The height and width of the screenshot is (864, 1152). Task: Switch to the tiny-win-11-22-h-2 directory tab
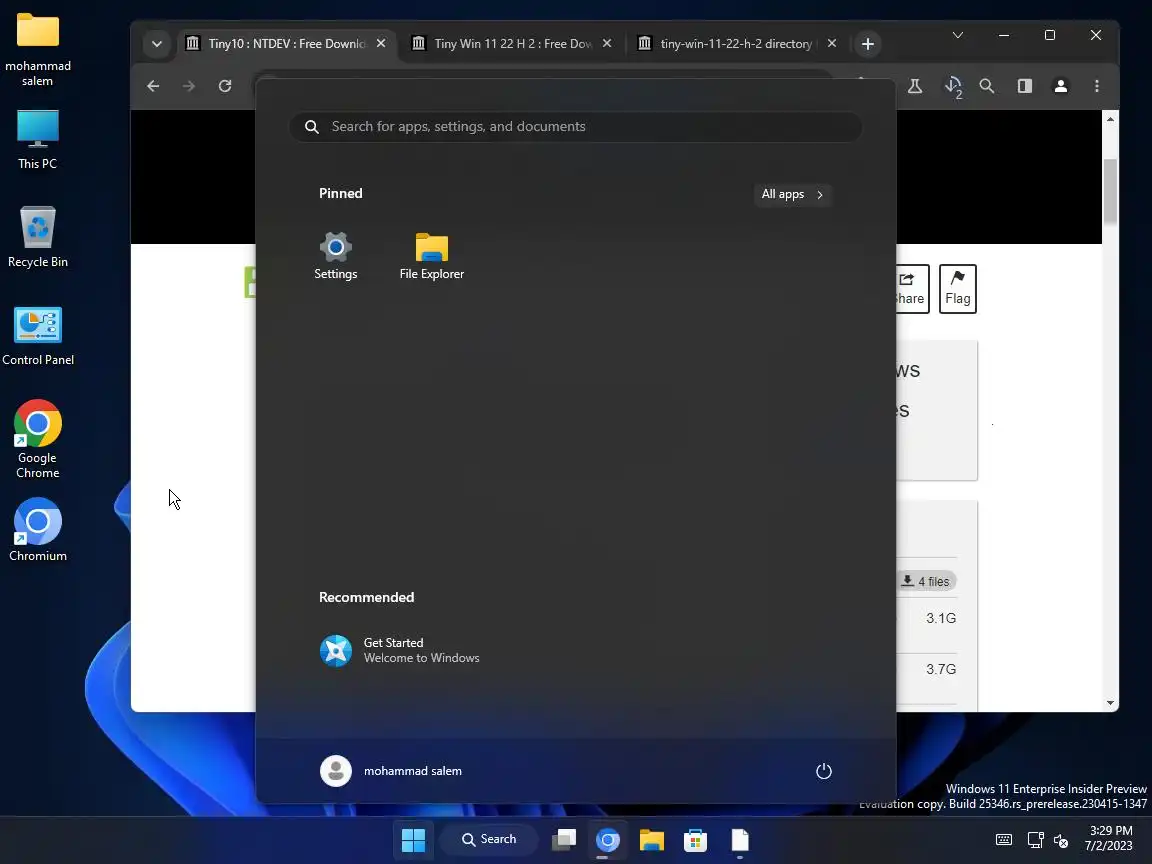click(737, 44)
